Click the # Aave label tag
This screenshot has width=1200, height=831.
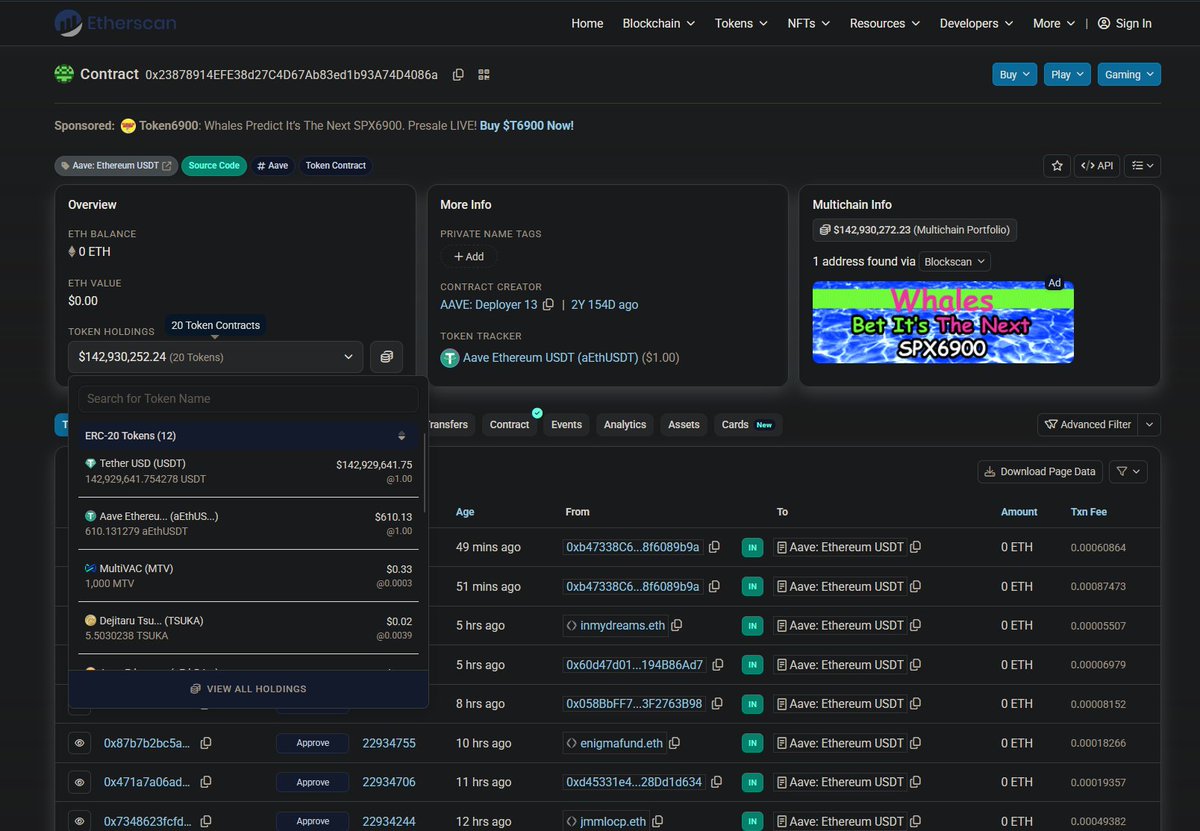click(272, 166)
